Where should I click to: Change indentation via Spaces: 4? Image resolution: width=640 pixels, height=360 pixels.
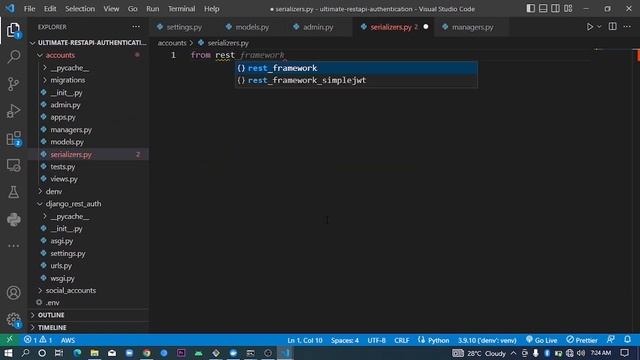tap(344, 340)
